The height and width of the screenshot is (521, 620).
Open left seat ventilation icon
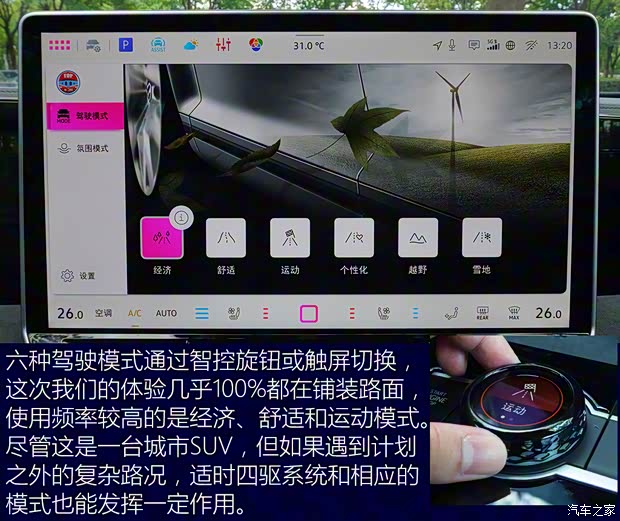point(234,313)
